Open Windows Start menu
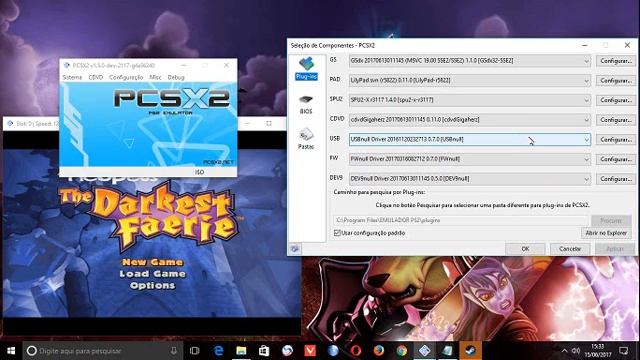 pos(11,351)
